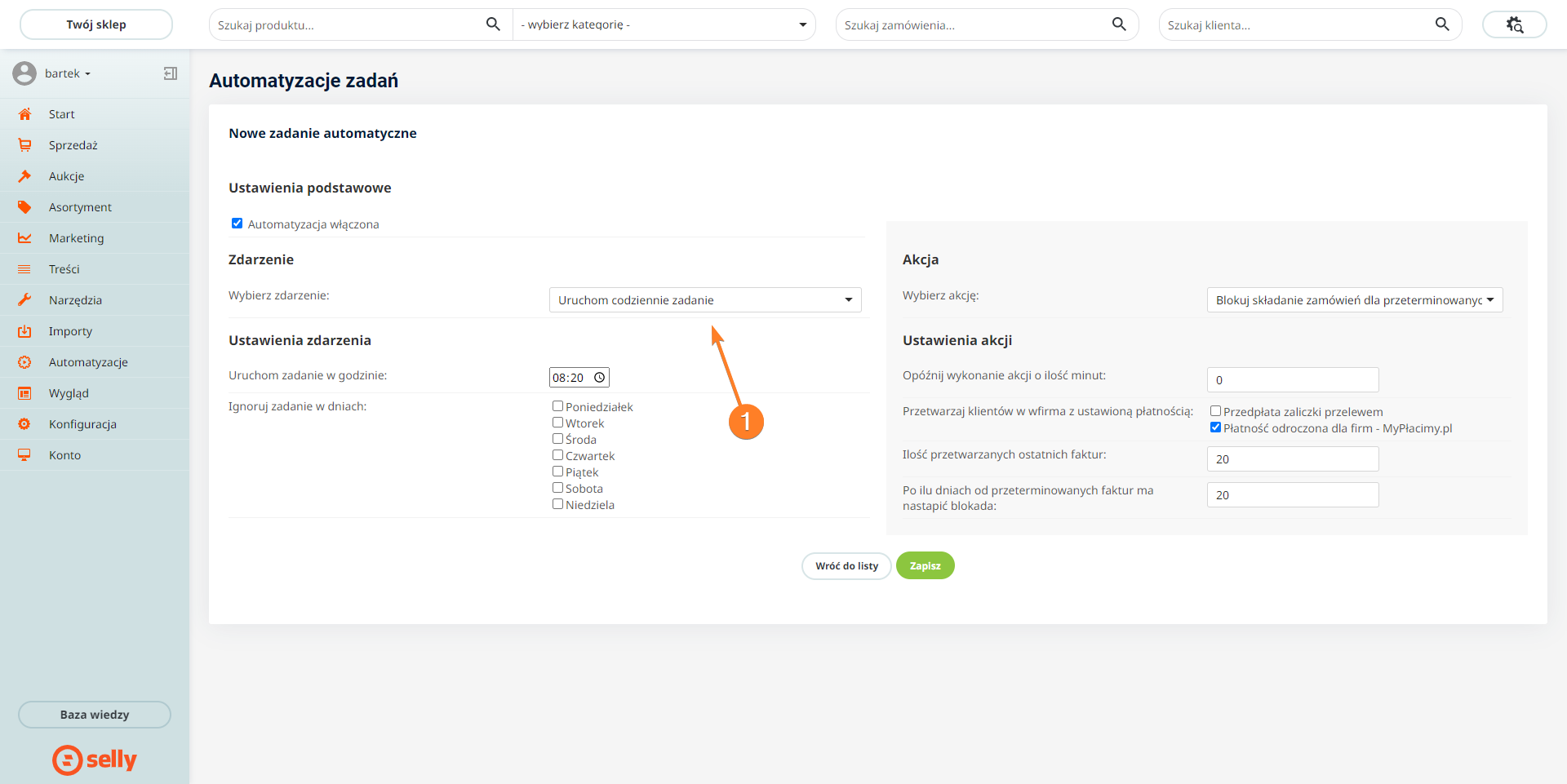Tick the Poniedziałek checkbox
Viewport: 1567px width, 784px height.
558,406
